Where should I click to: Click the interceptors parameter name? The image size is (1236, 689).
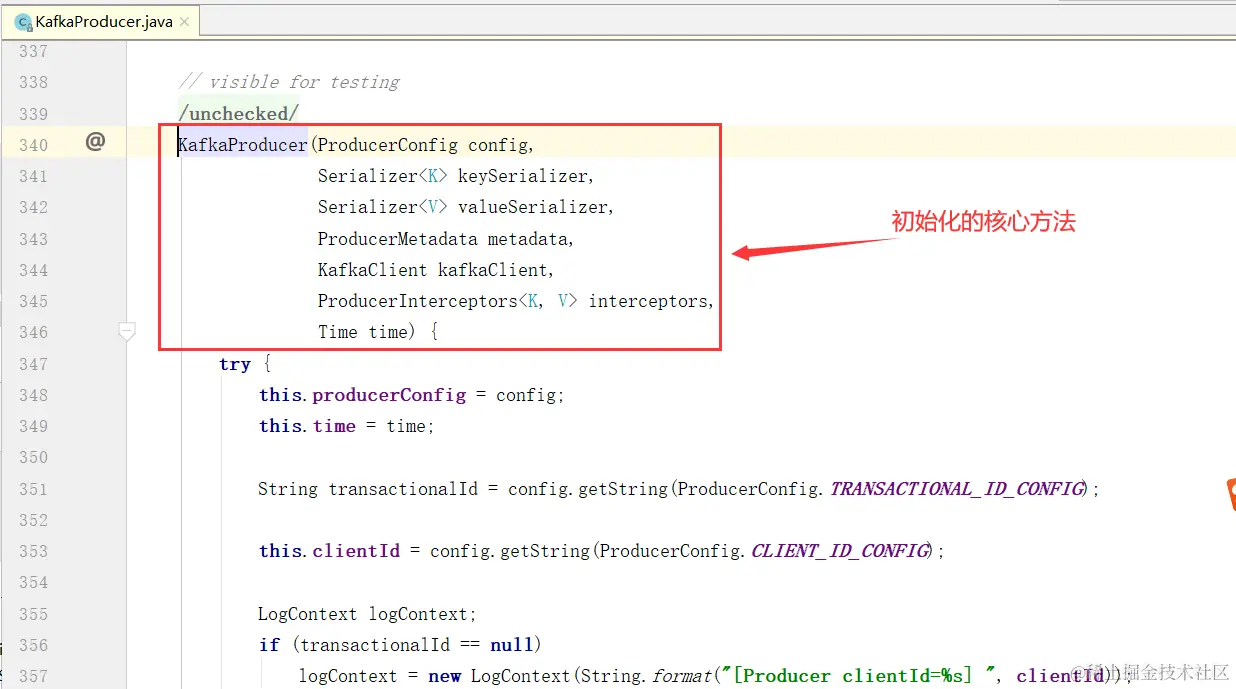pyautogui.click(x=648, y=301)
